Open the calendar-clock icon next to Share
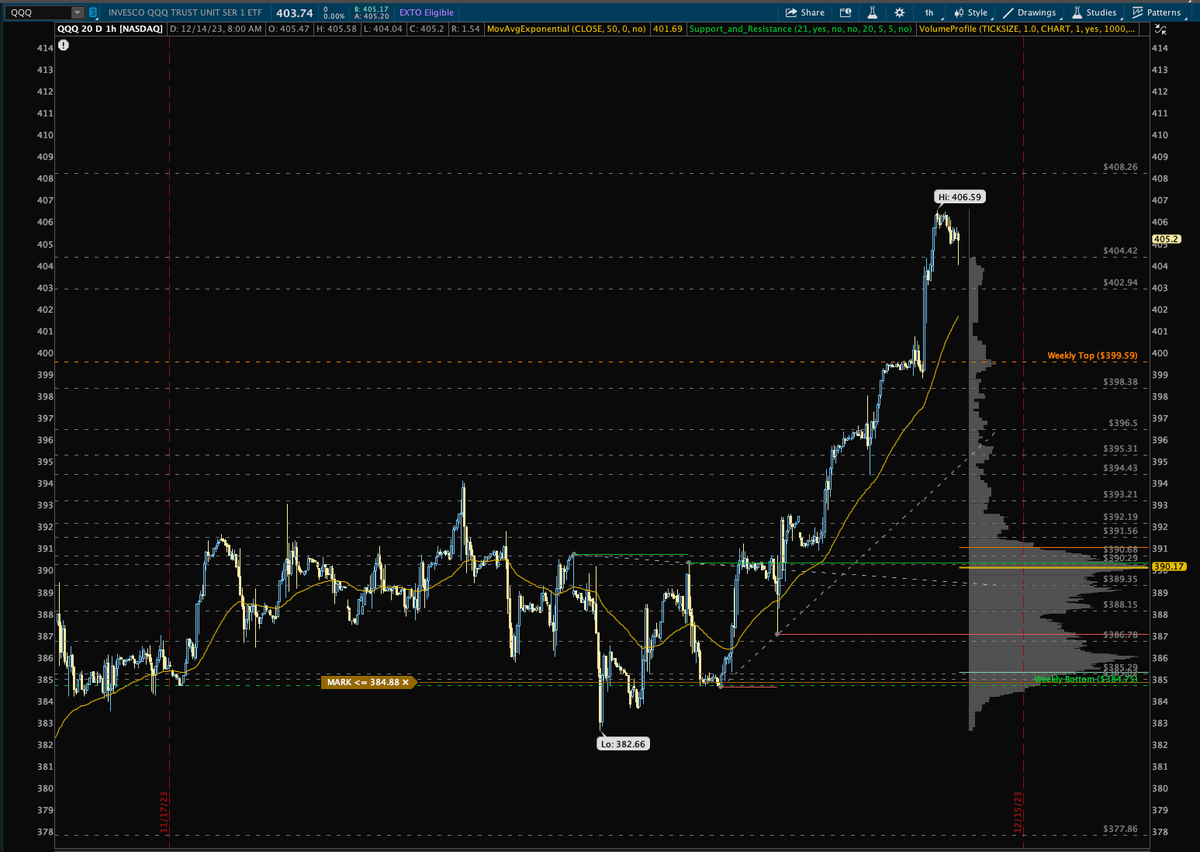This screenshot has height=852, width=1200. pos(845,12)
